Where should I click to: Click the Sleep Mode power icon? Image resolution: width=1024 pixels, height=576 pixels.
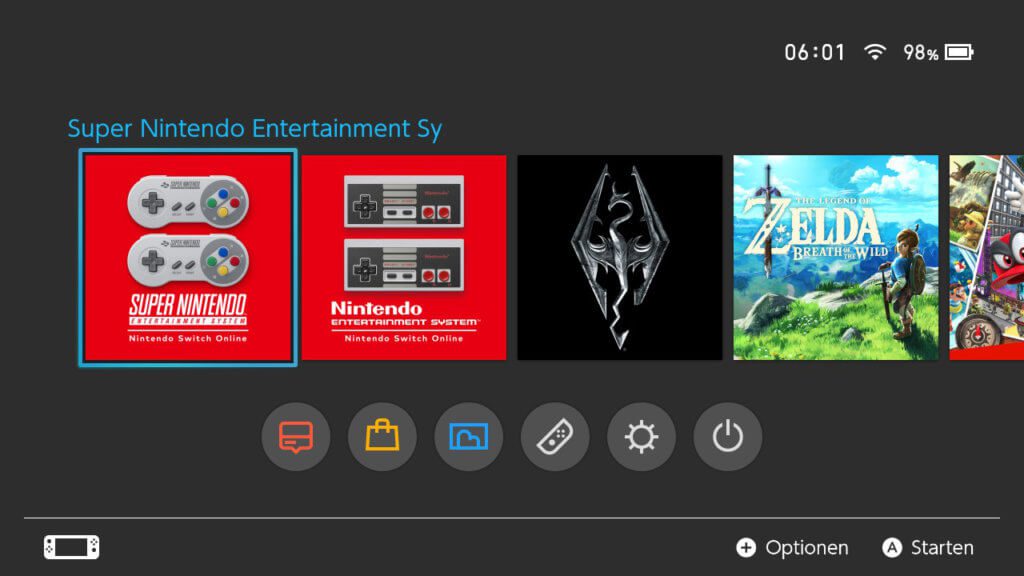pos(727,436)
